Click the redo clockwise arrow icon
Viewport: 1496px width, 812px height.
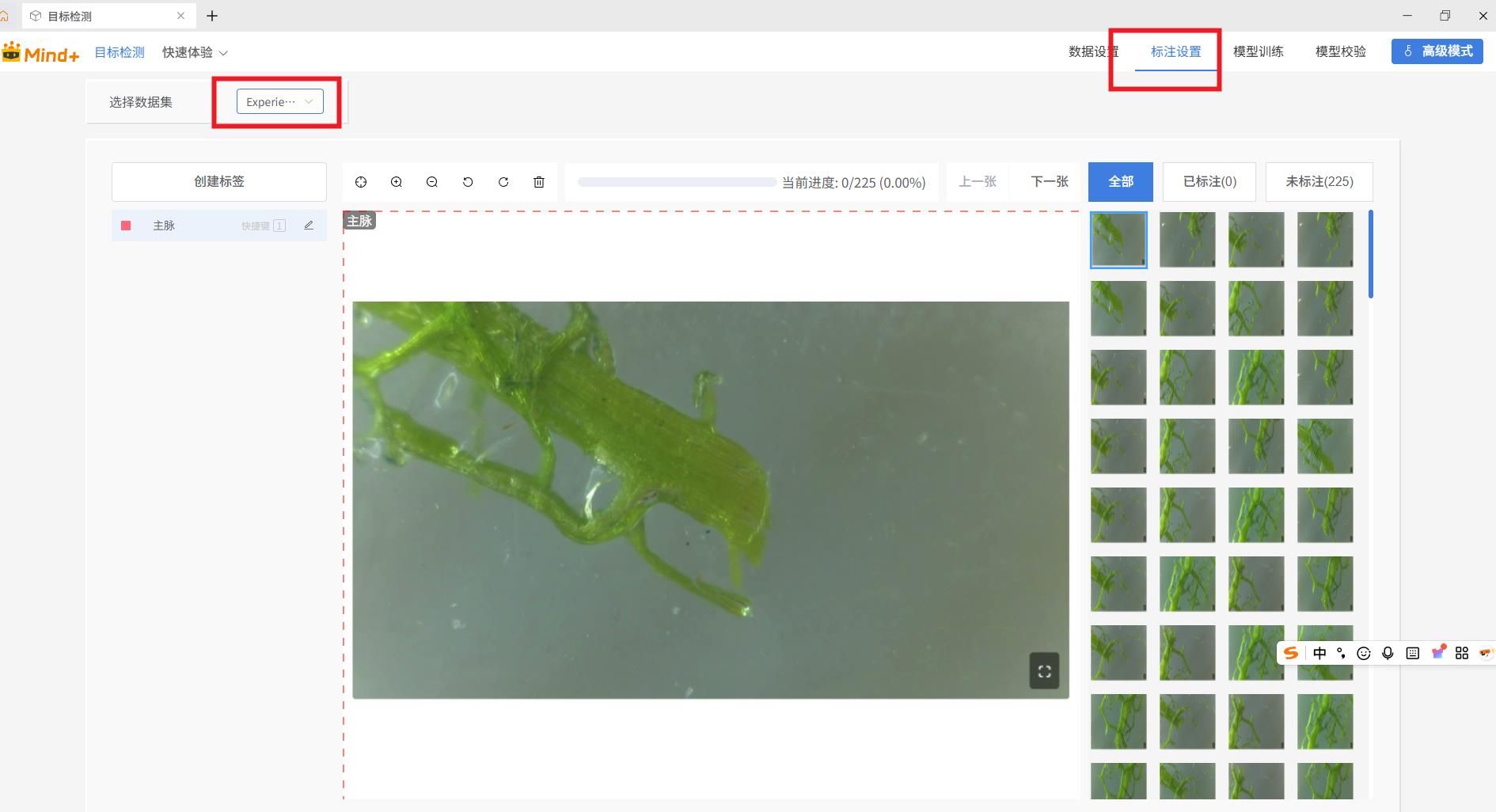pyautogui.click(x=503, y=182)
